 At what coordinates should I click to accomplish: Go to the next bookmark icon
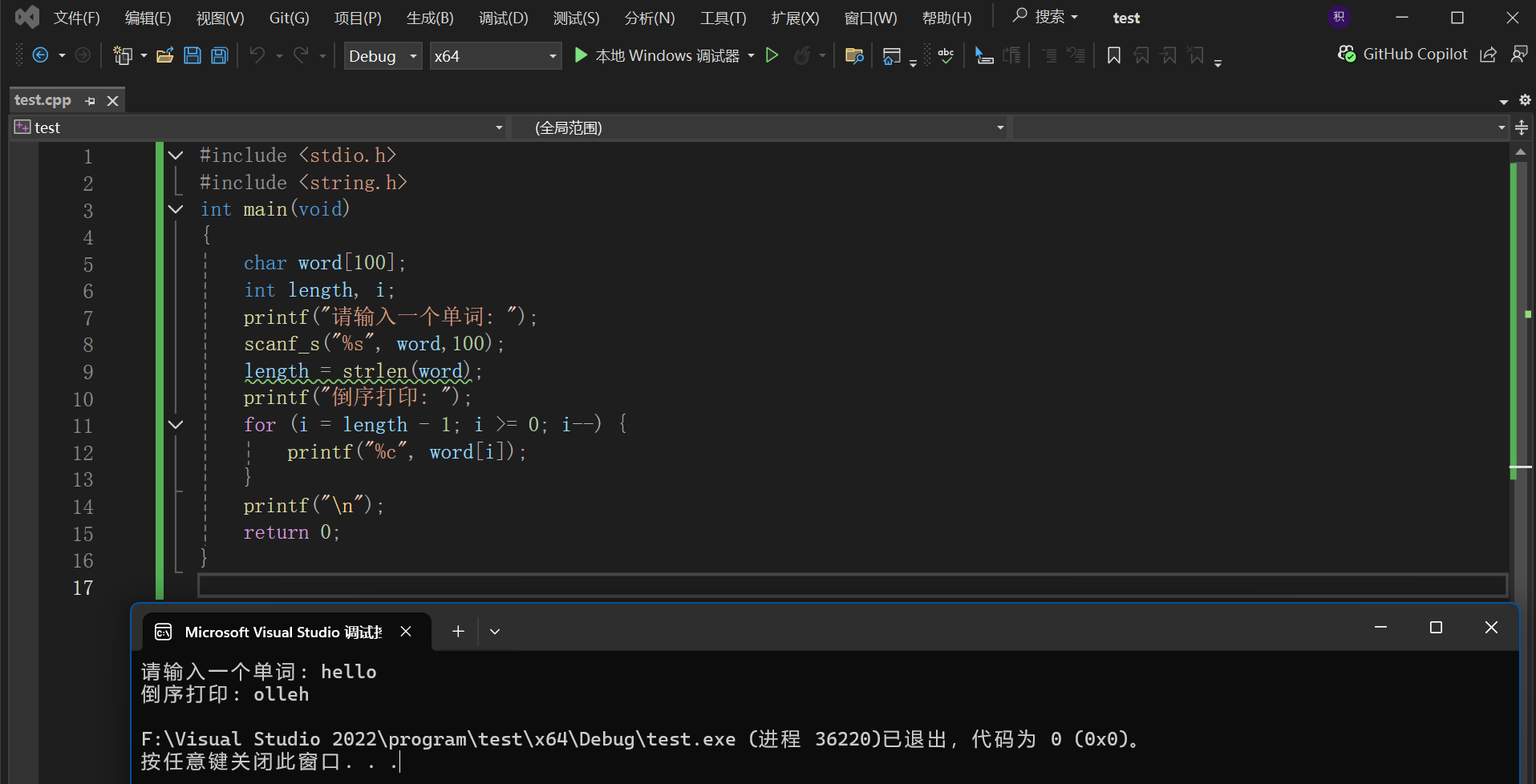pos(1169,55)
